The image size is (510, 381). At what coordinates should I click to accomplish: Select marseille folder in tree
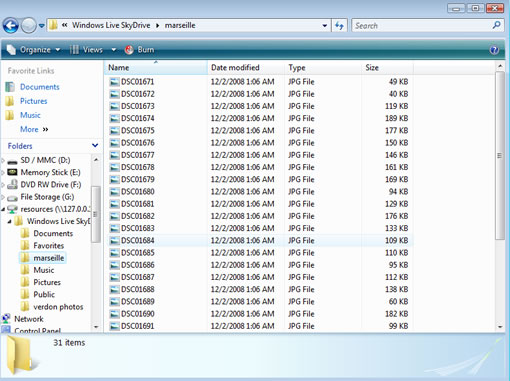tap(49, 258)
